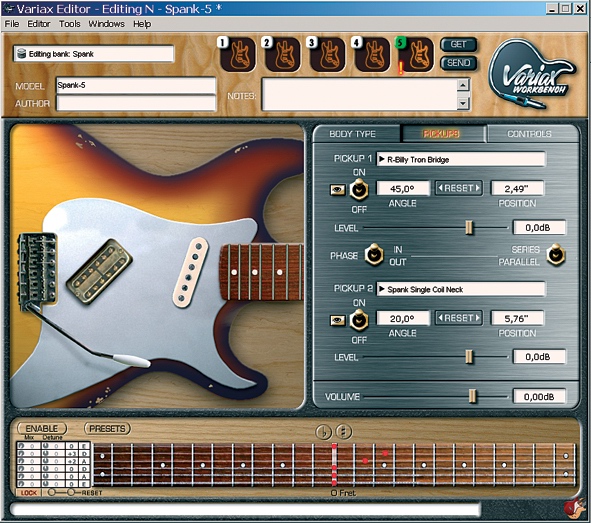Click the NOTES text area

(x=360, y=94)
